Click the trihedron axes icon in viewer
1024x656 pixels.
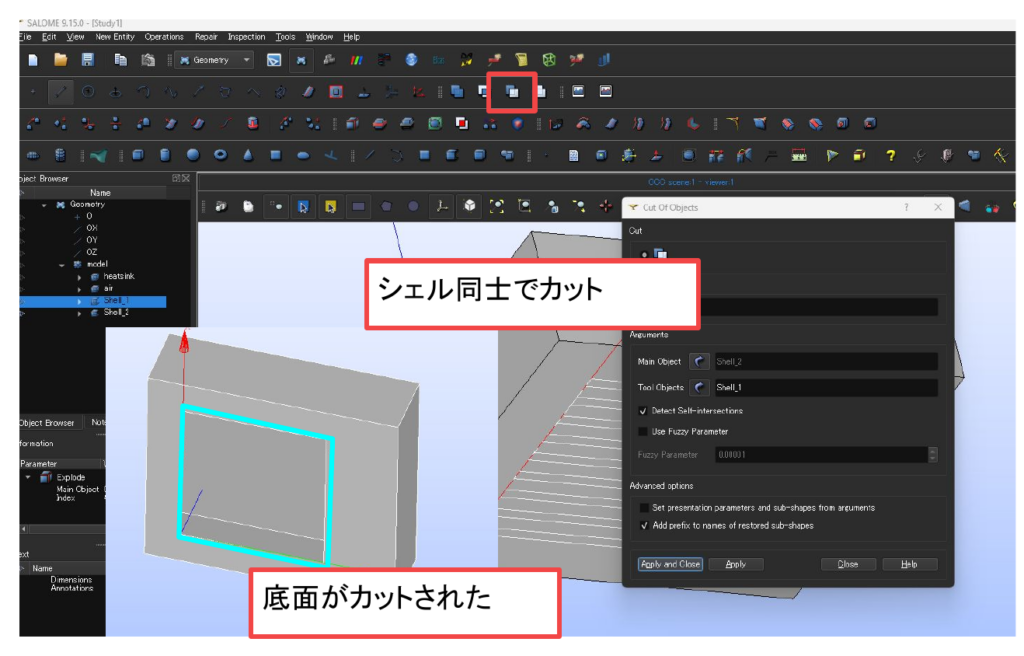tap(441, 206)
